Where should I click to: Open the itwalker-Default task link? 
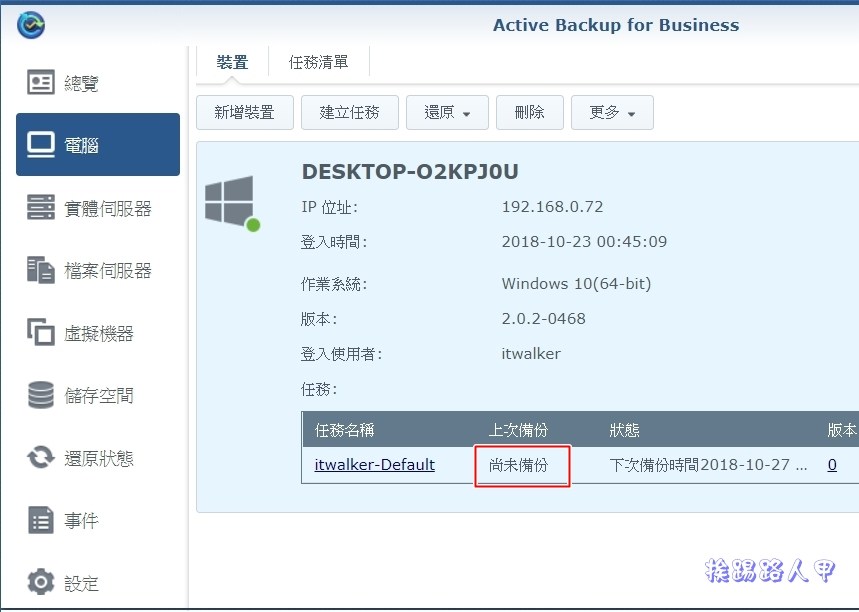[x=375, y=465]
